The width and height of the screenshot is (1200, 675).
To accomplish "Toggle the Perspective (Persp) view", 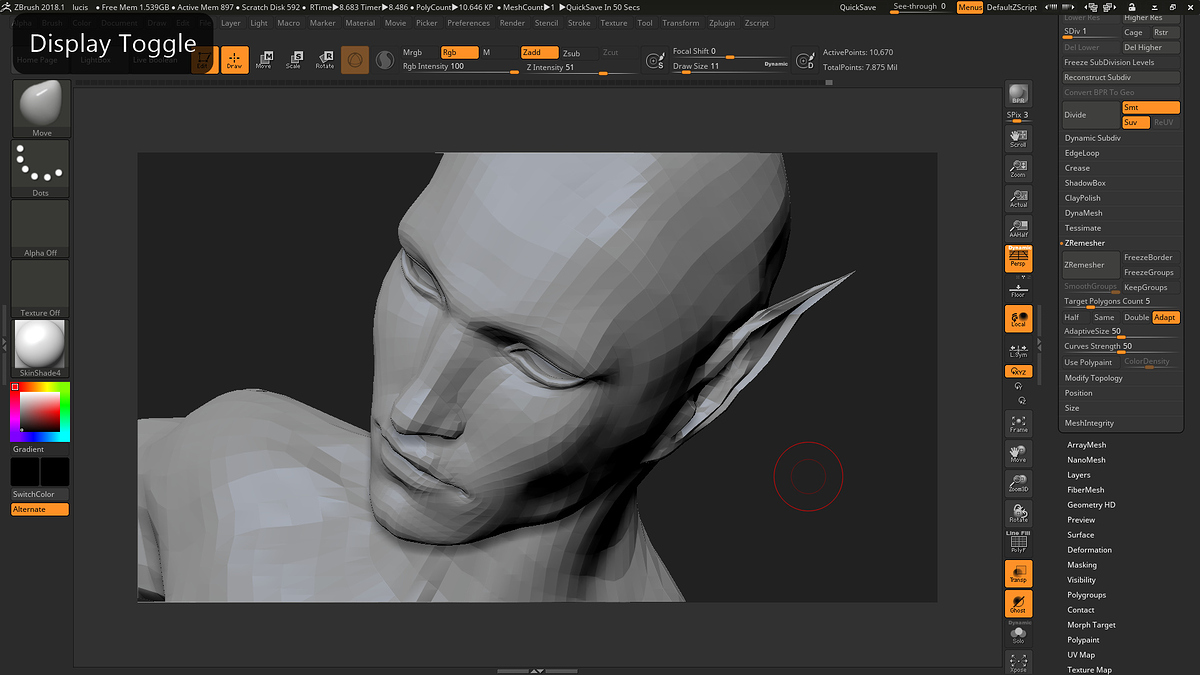I will [1018, 259].
